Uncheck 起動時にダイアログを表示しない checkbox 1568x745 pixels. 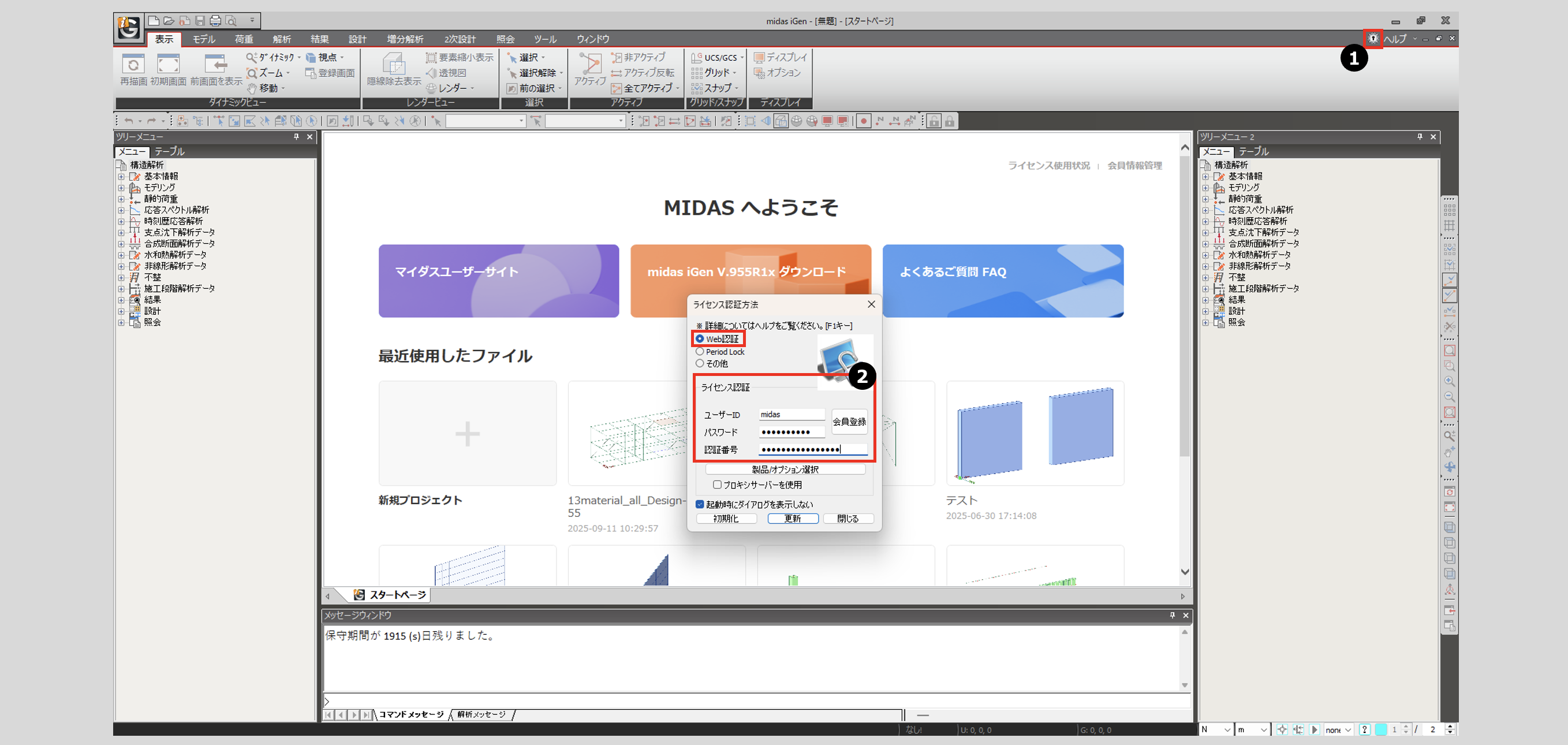click(699, 505)
